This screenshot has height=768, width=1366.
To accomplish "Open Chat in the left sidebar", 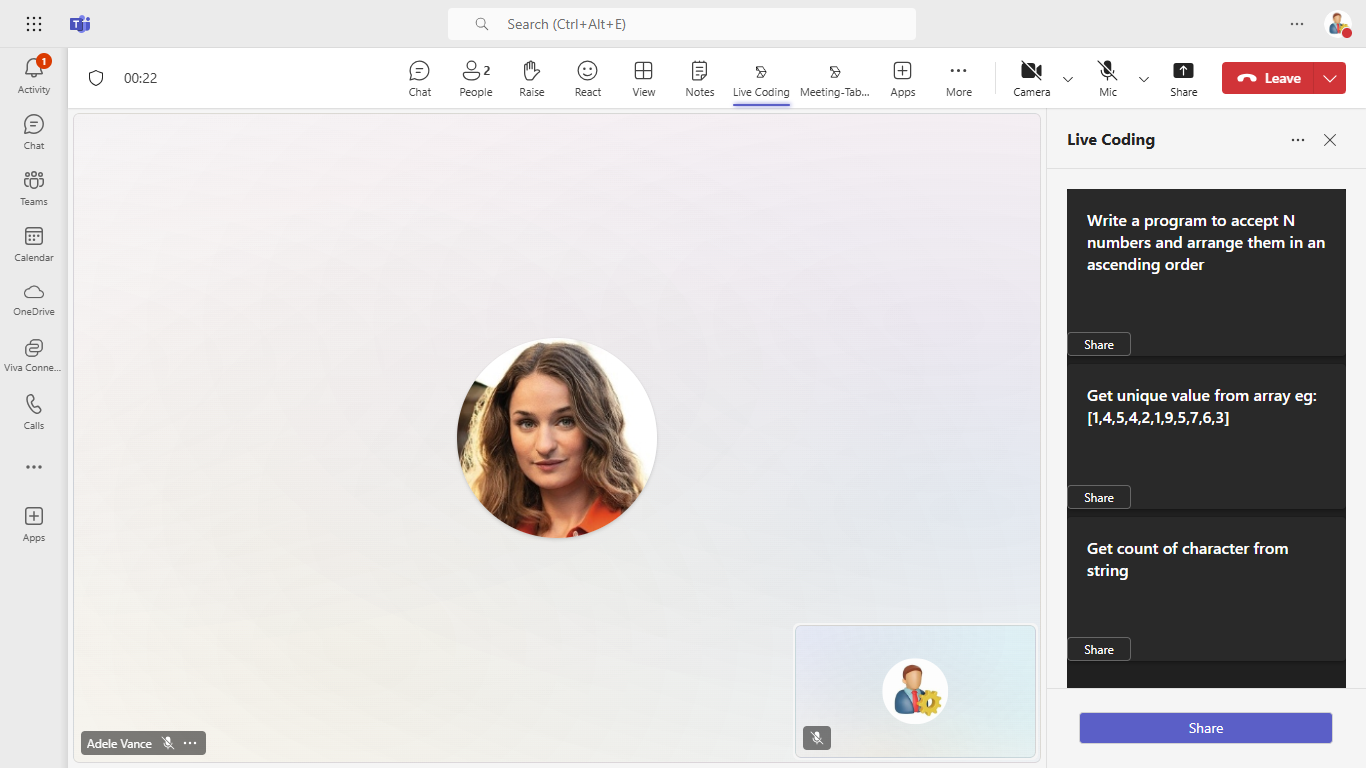I will pyautogui.click(x=34, y=132).
